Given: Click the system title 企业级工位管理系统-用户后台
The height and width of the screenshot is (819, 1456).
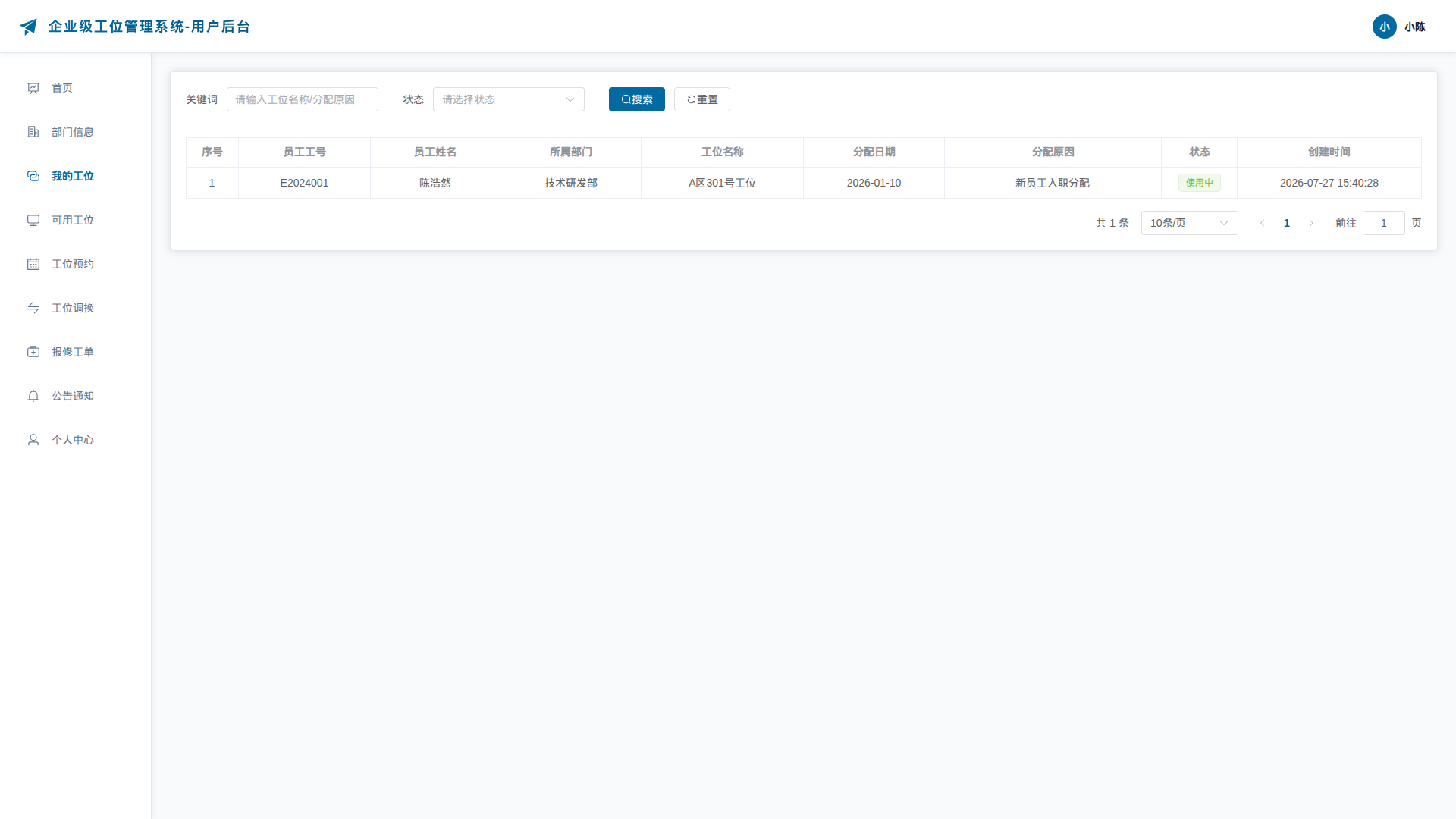Looking at the screenshot, I should 149,27.
